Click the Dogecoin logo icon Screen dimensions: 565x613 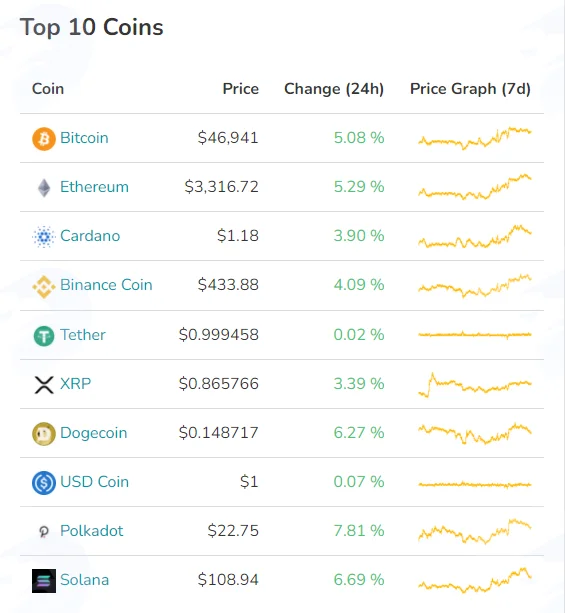click(x=44, y=434)
